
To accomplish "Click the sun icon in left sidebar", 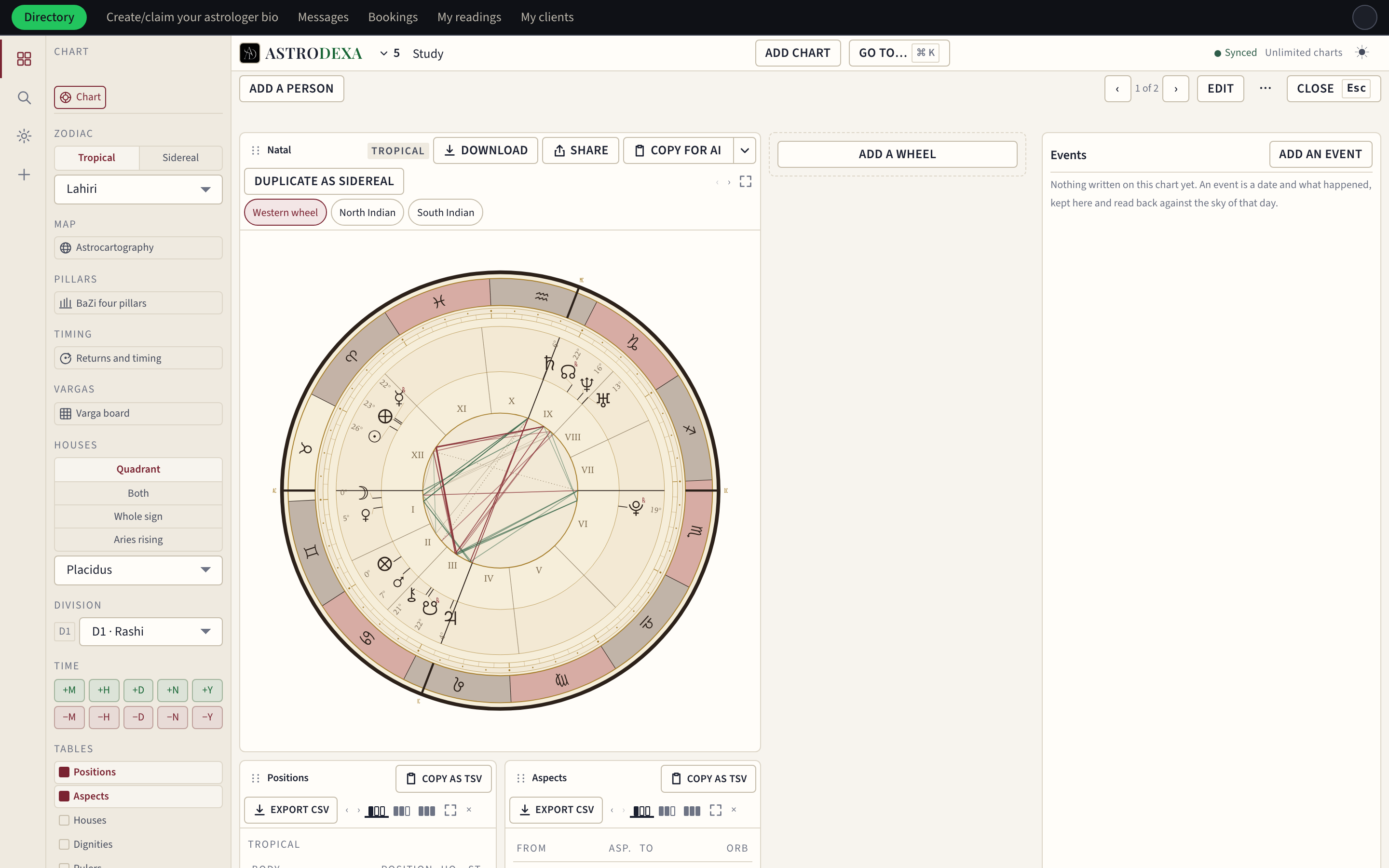I will [x=24, y=136].
